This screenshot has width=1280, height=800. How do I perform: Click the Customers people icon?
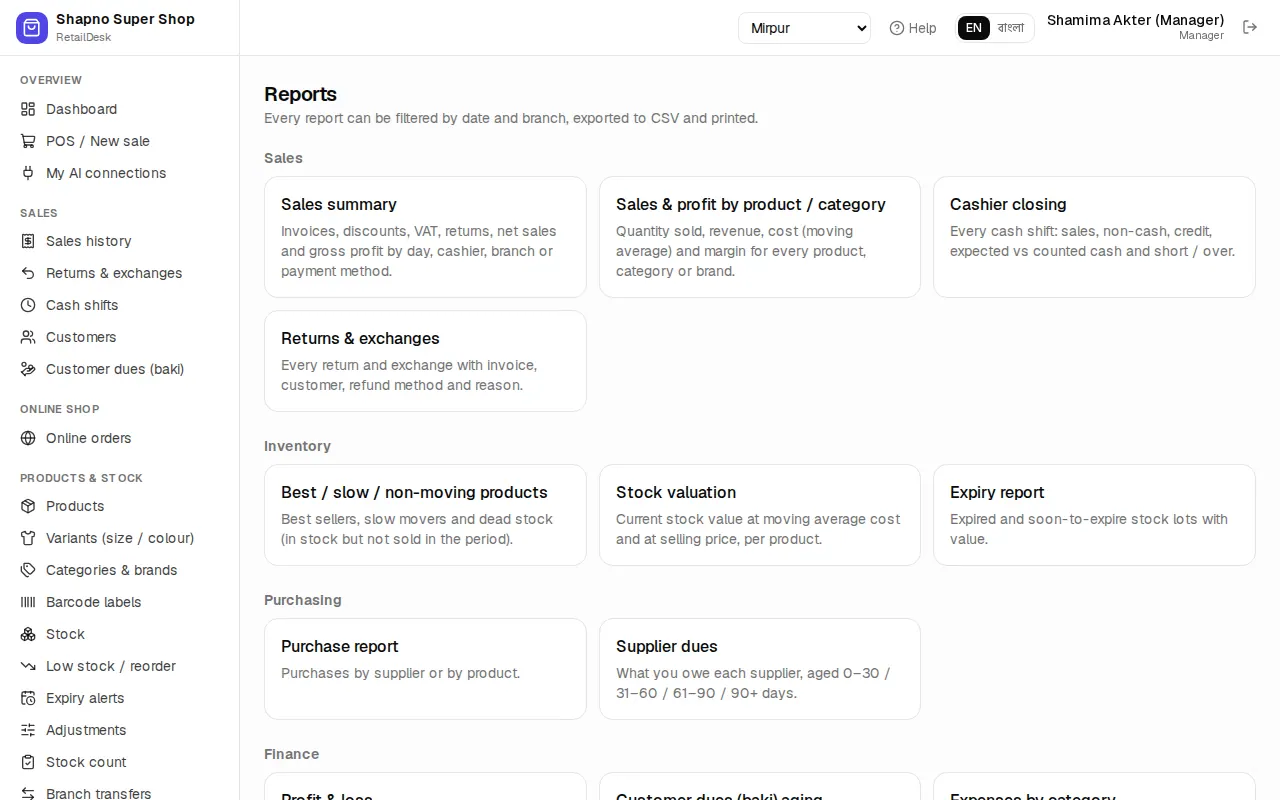tap(28, 337)
